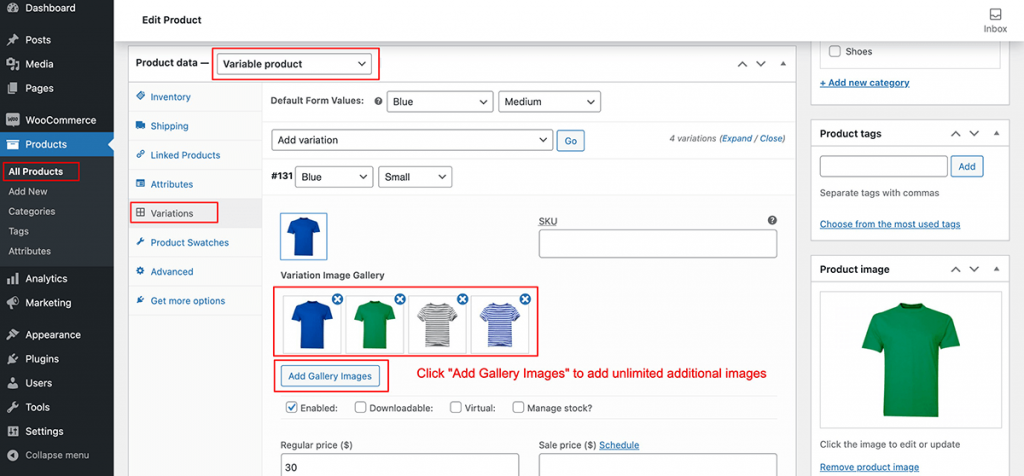
Task: Open the Variable product type dropdown
Action: point(294,64)
